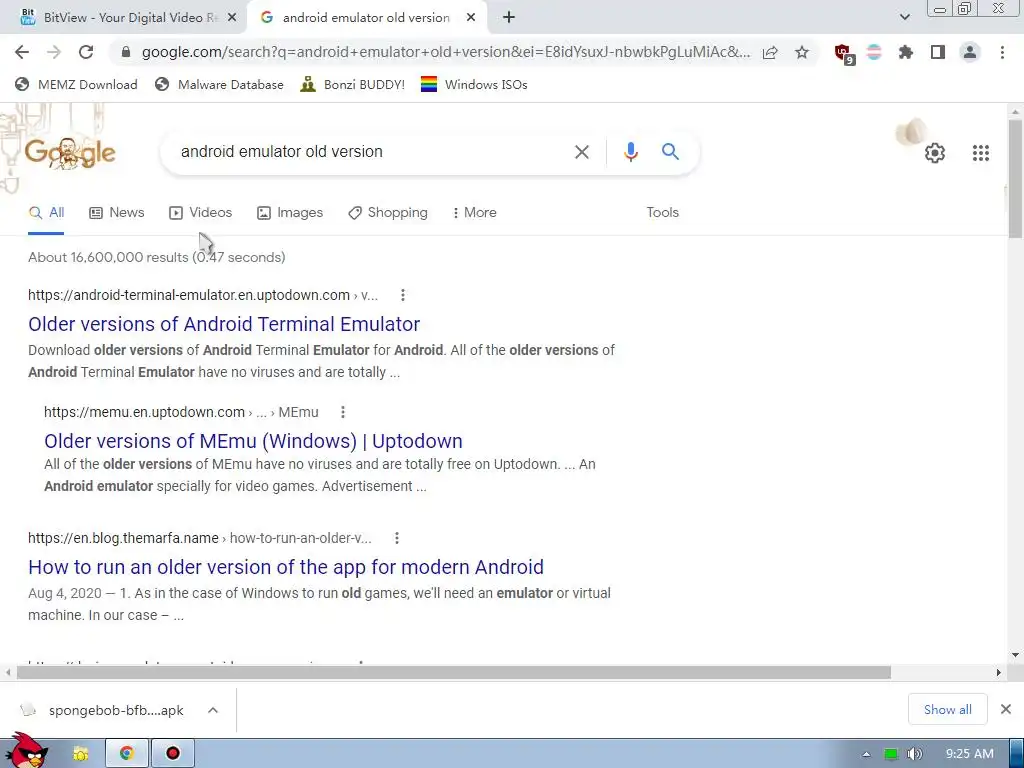Open the volume control in system tray
Viewport: 1024px width, 768px height.
[x=915, y=754]
